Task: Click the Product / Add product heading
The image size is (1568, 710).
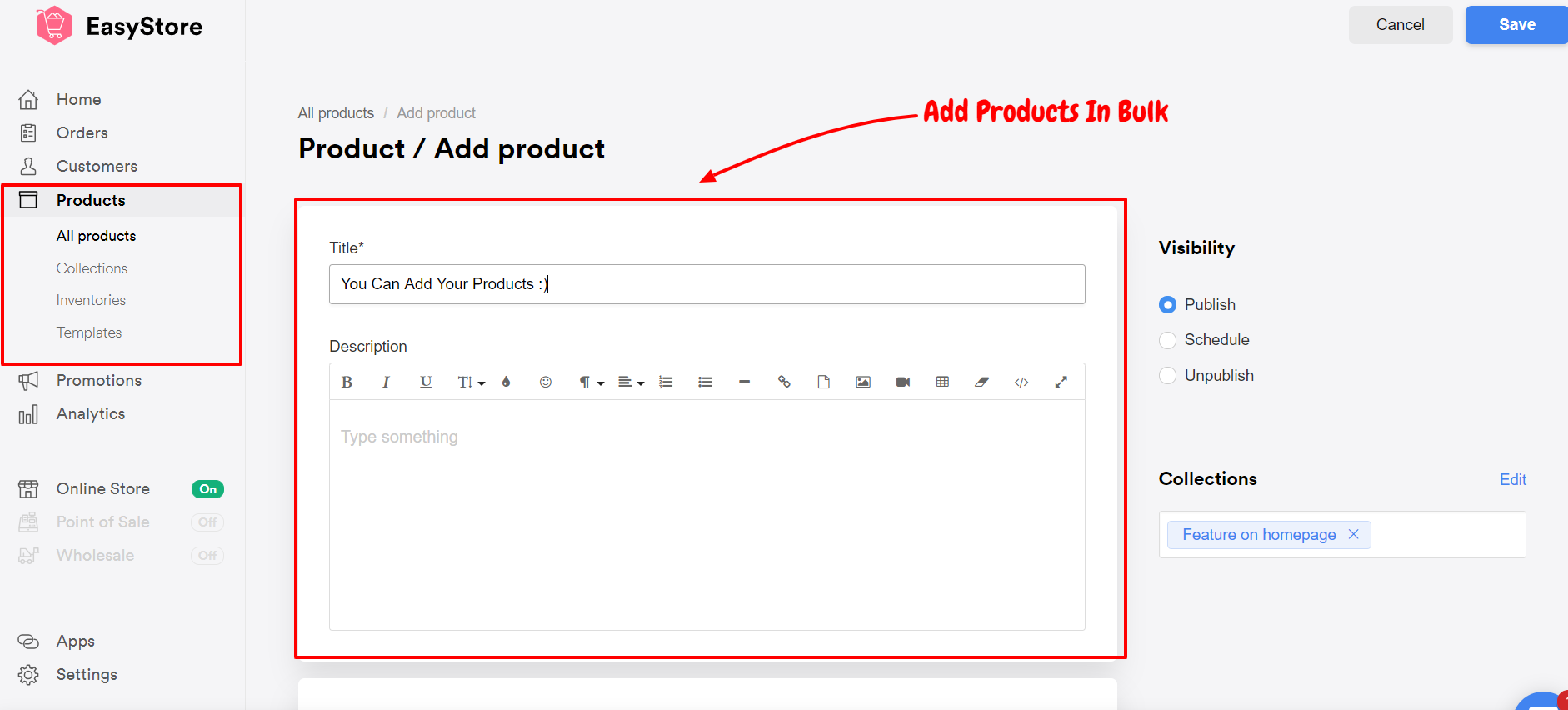Action: [x=452, y=149]
